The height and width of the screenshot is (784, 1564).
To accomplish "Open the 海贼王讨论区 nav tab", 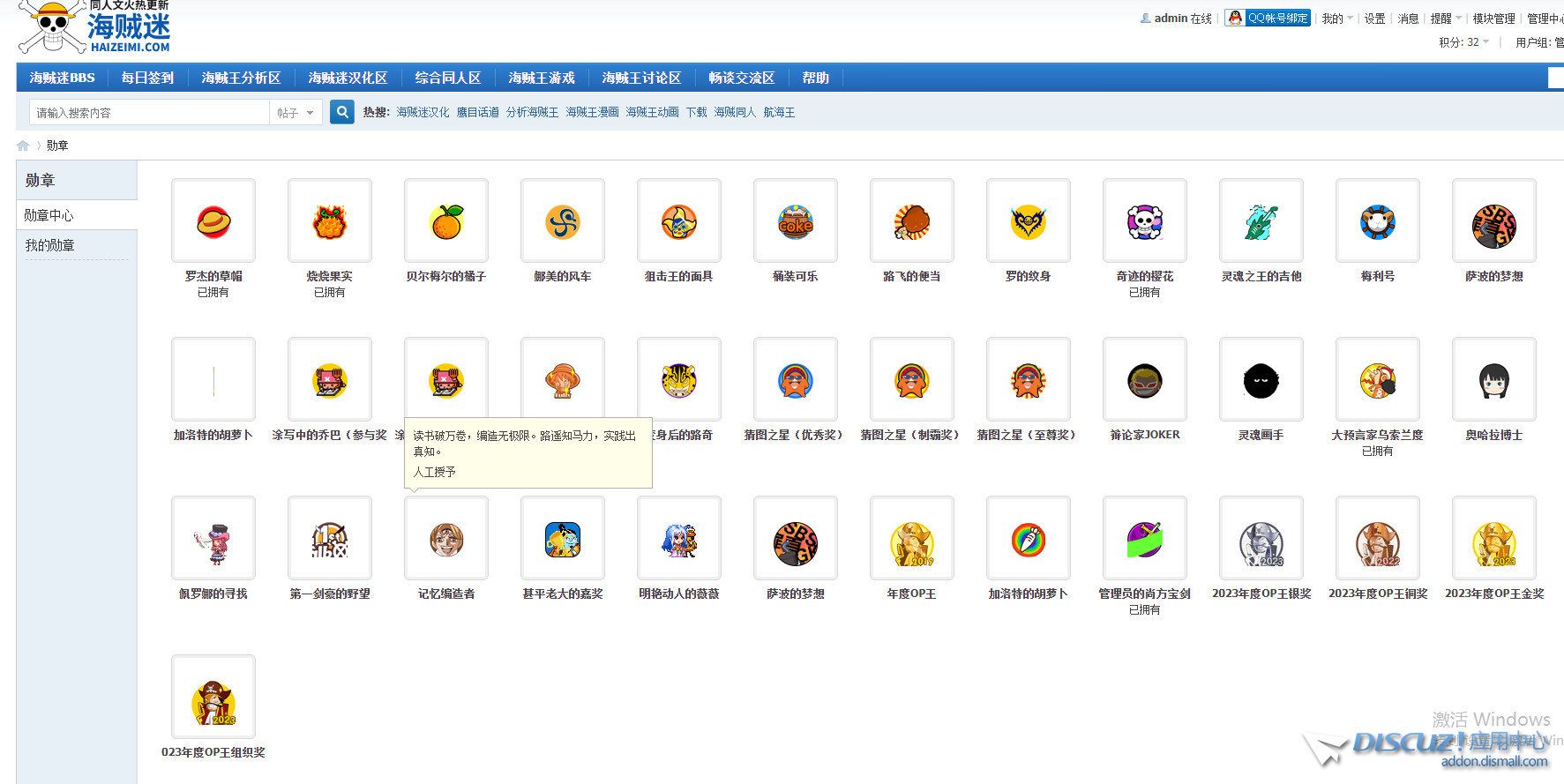I will click(x=641, y=78).
